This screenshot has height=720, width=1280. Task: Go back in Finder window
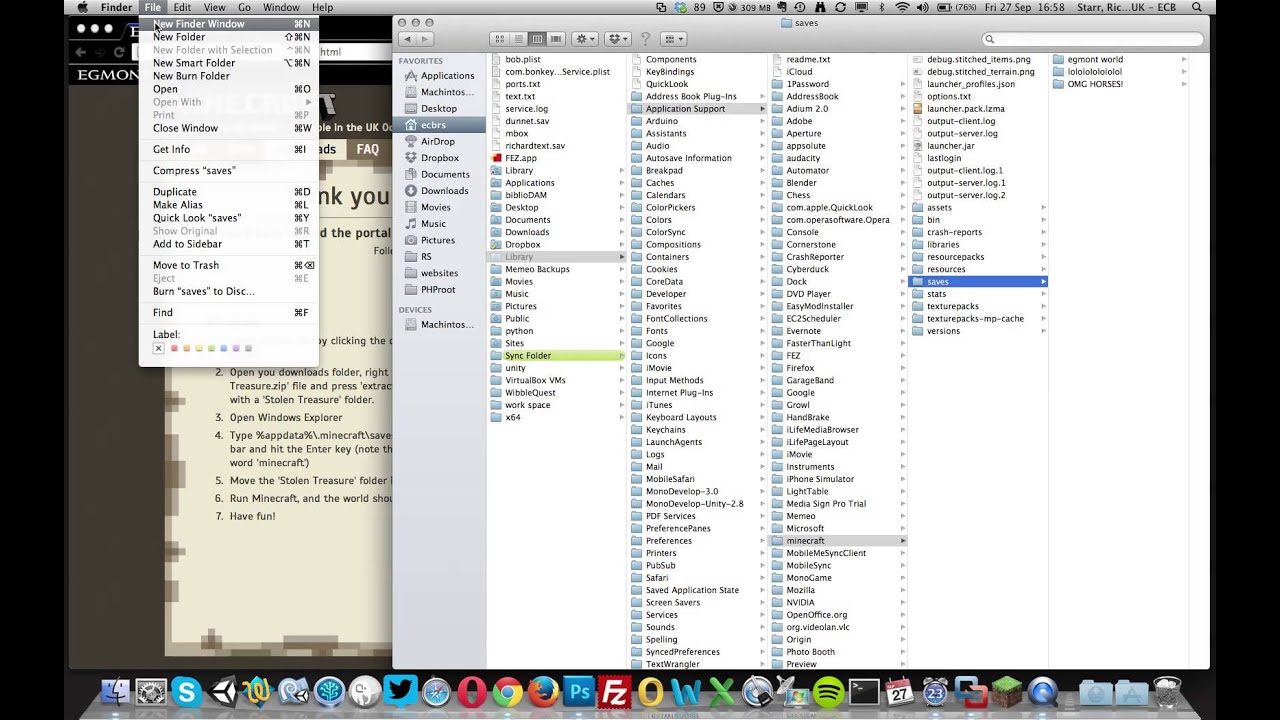click(407, 39)
